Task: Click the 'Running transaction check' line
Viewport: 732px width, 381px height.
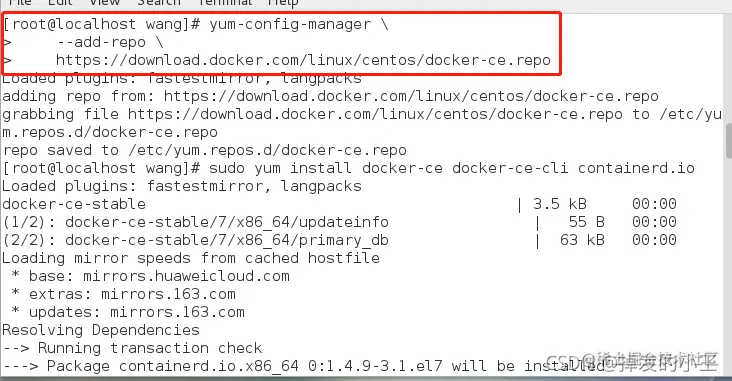Action: [132, 348]
